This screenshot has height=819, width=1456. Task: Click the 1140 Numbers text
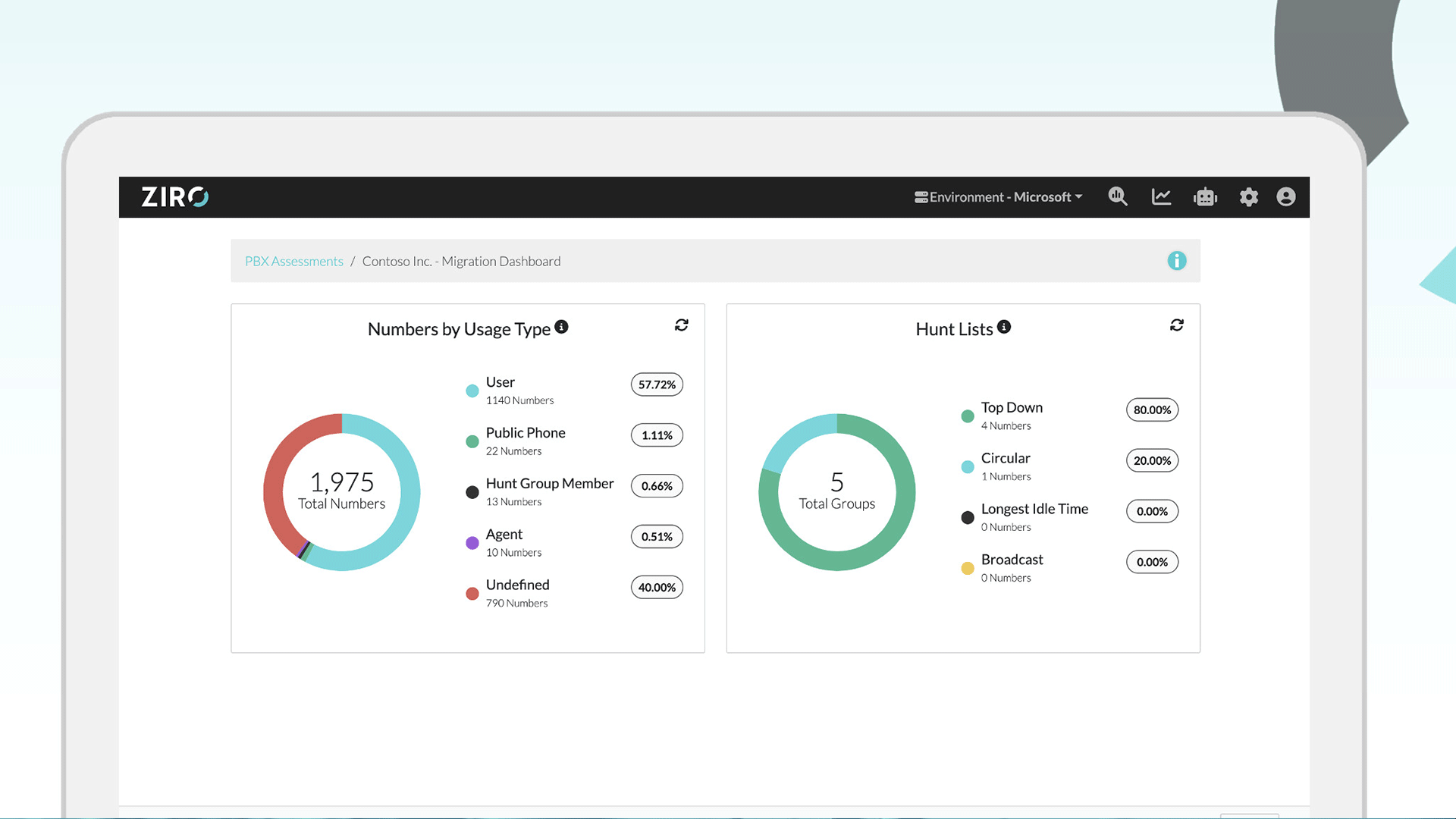(x=520, y=400)
